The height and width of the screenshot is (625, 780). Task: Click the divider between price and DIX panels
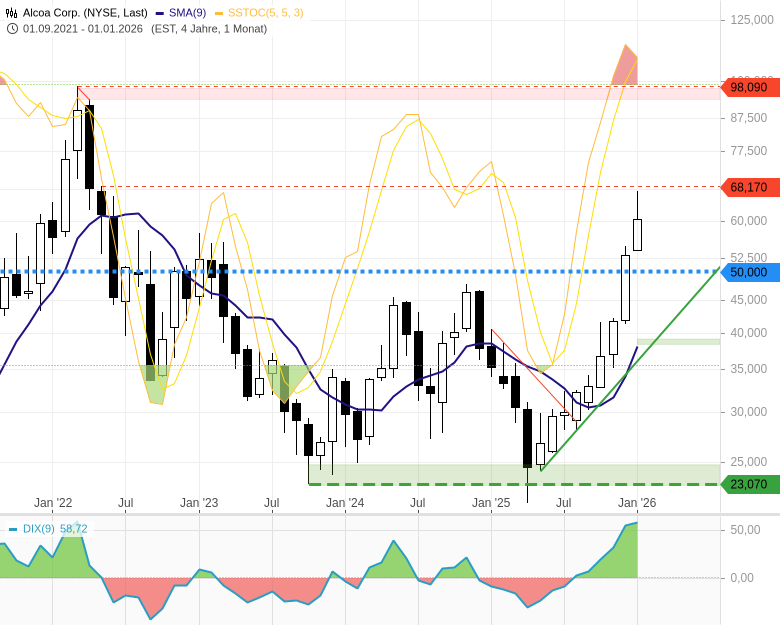click(390, 515)
